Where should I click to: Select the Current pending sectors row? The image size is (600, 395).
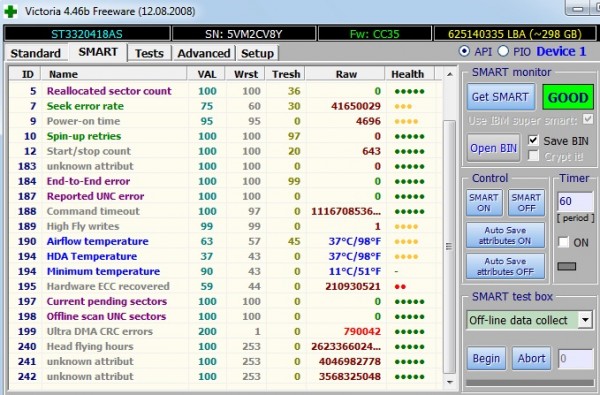coord(226,301)
